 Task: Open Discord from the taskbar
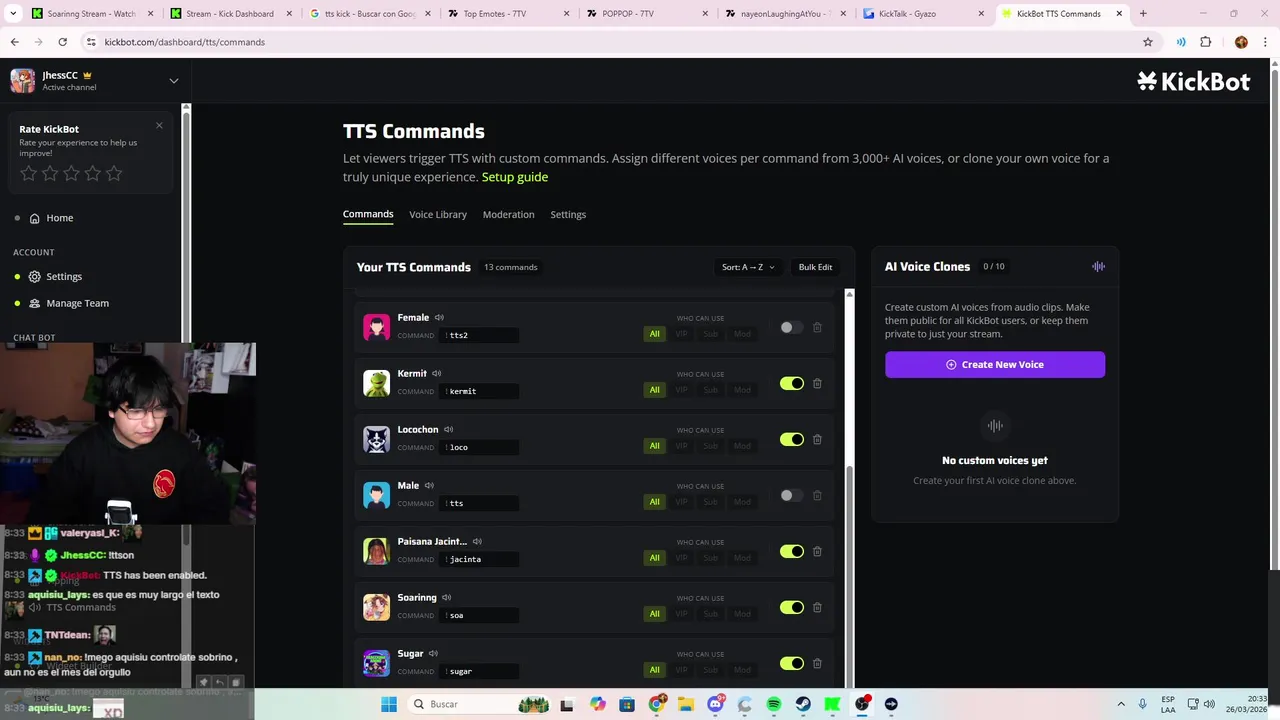click(x=715, y=704)
